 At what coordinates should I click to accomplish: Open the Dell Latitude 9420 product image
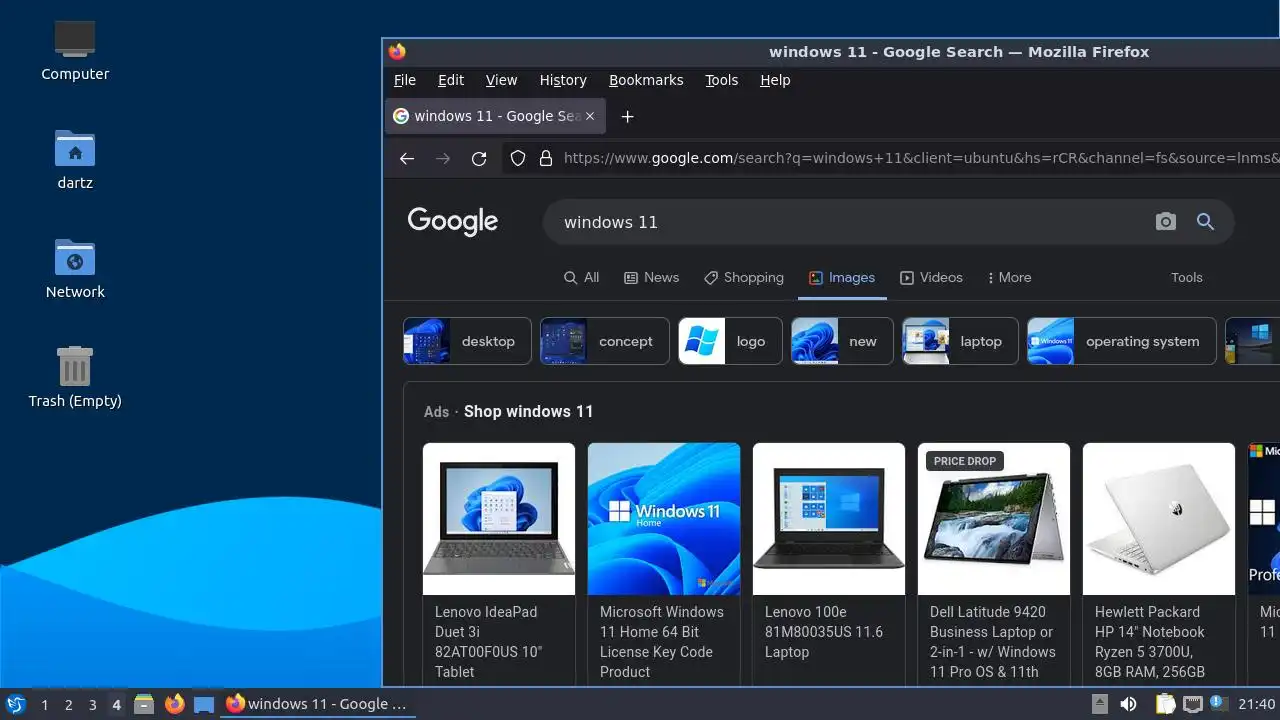point(994,519)
